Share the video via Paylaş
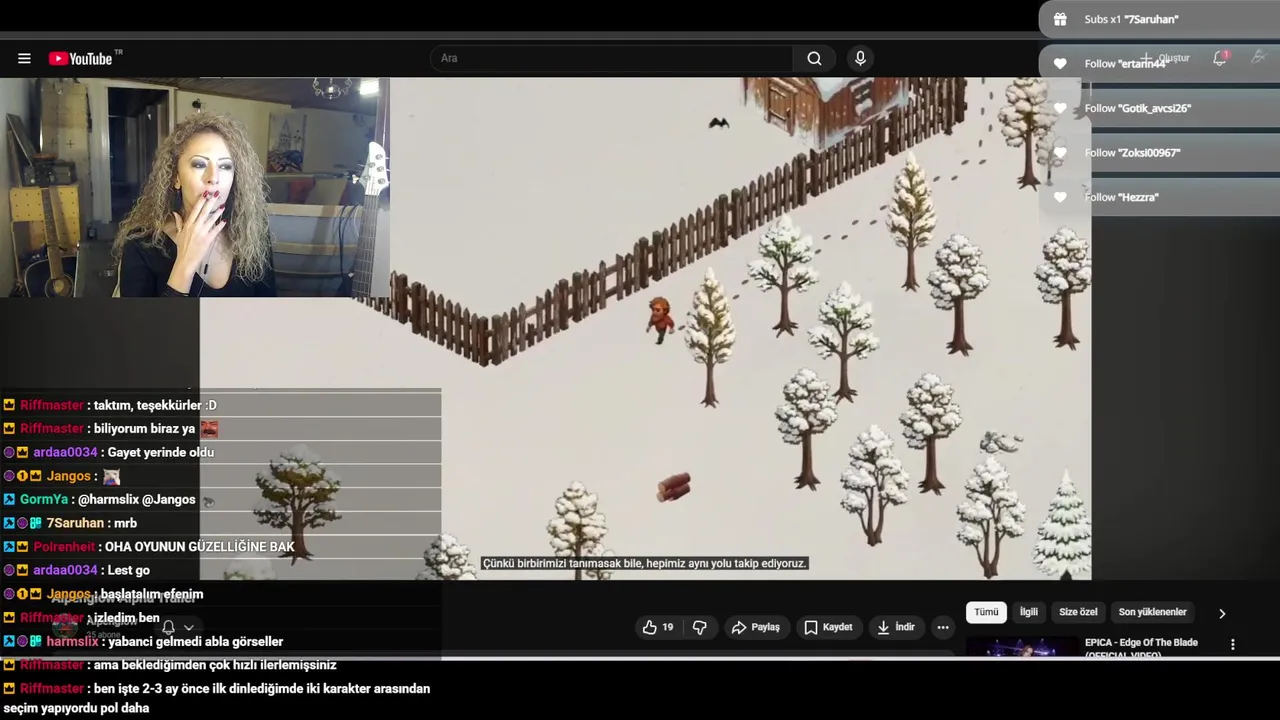Image resolution: width=1280 pixels, height=720 pixels. pyautogui.click(x=756, y=627)
